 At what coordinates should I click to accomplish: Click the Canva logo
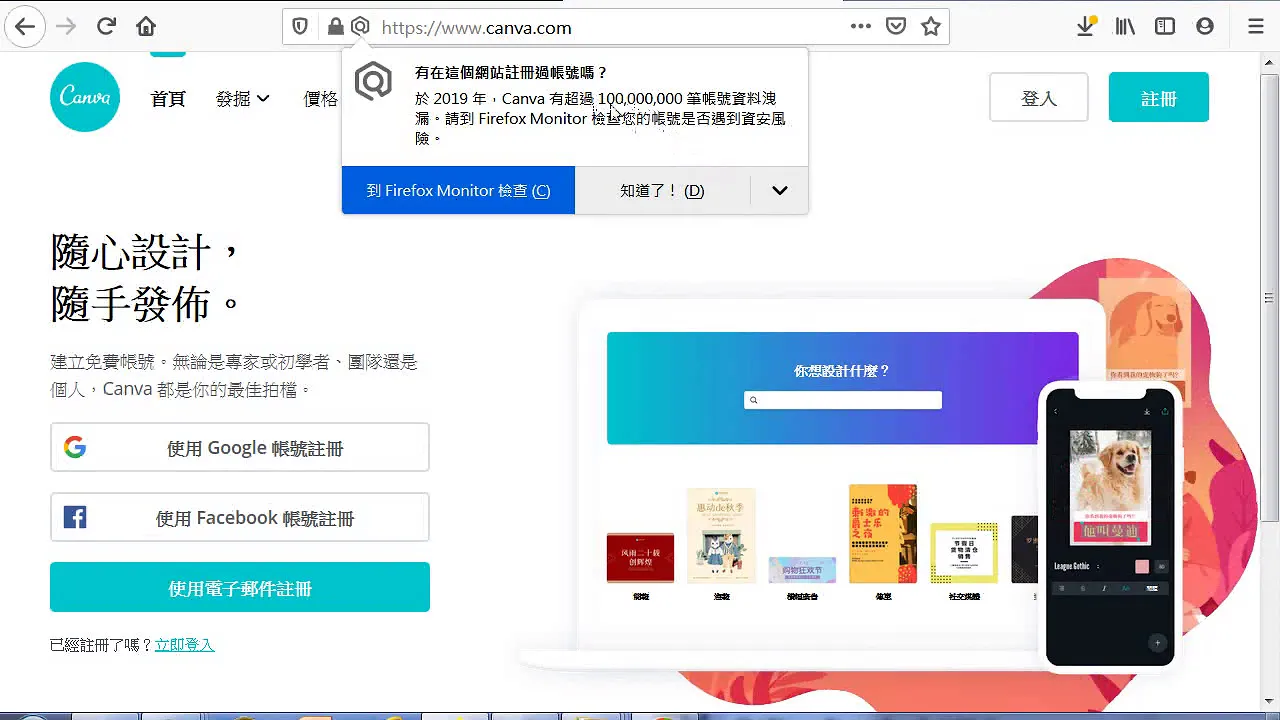[85, 97]
